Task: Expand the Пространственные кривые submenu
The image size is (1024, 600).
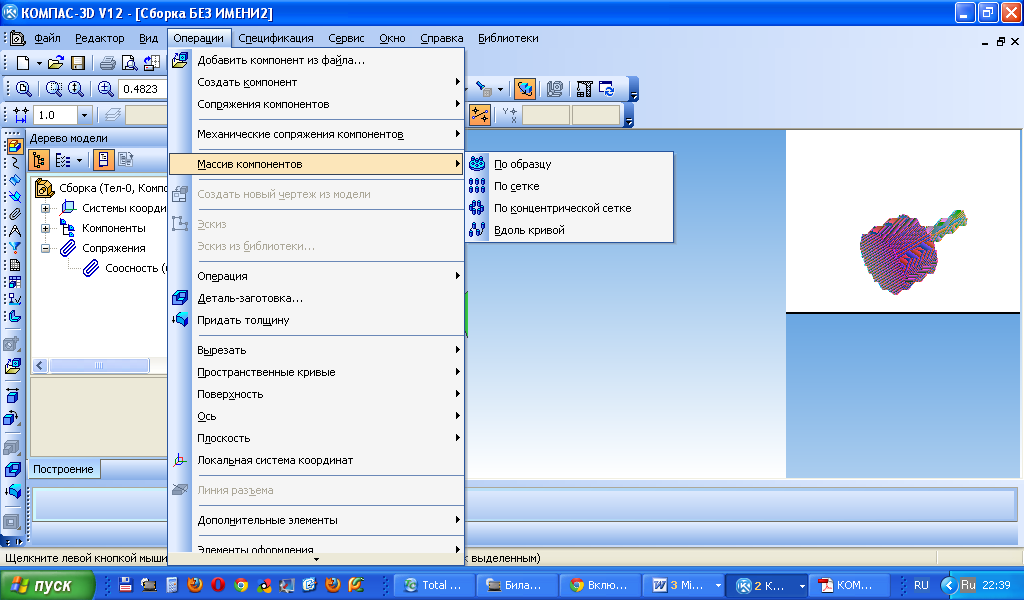Action: (x=316, y=372)
